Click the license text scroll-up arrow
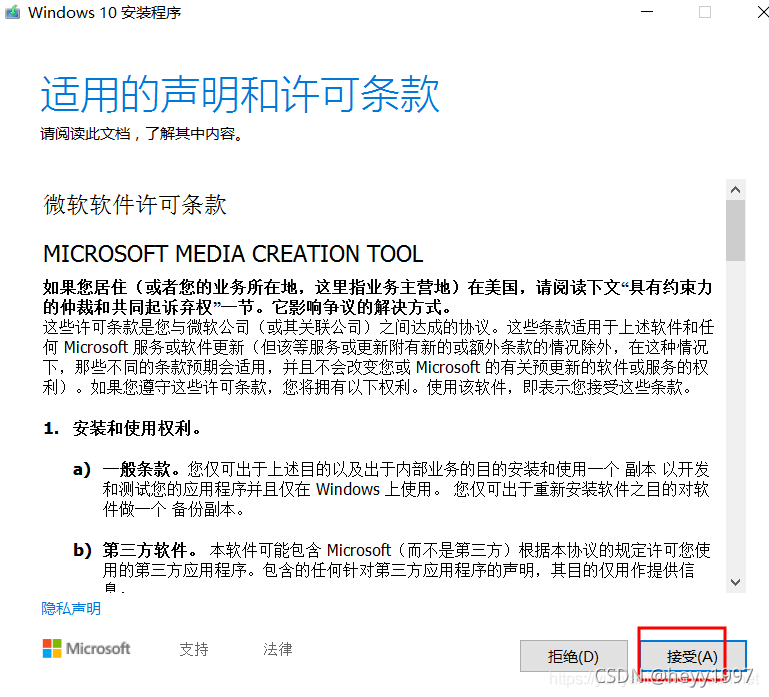 (x=735, y=189)
